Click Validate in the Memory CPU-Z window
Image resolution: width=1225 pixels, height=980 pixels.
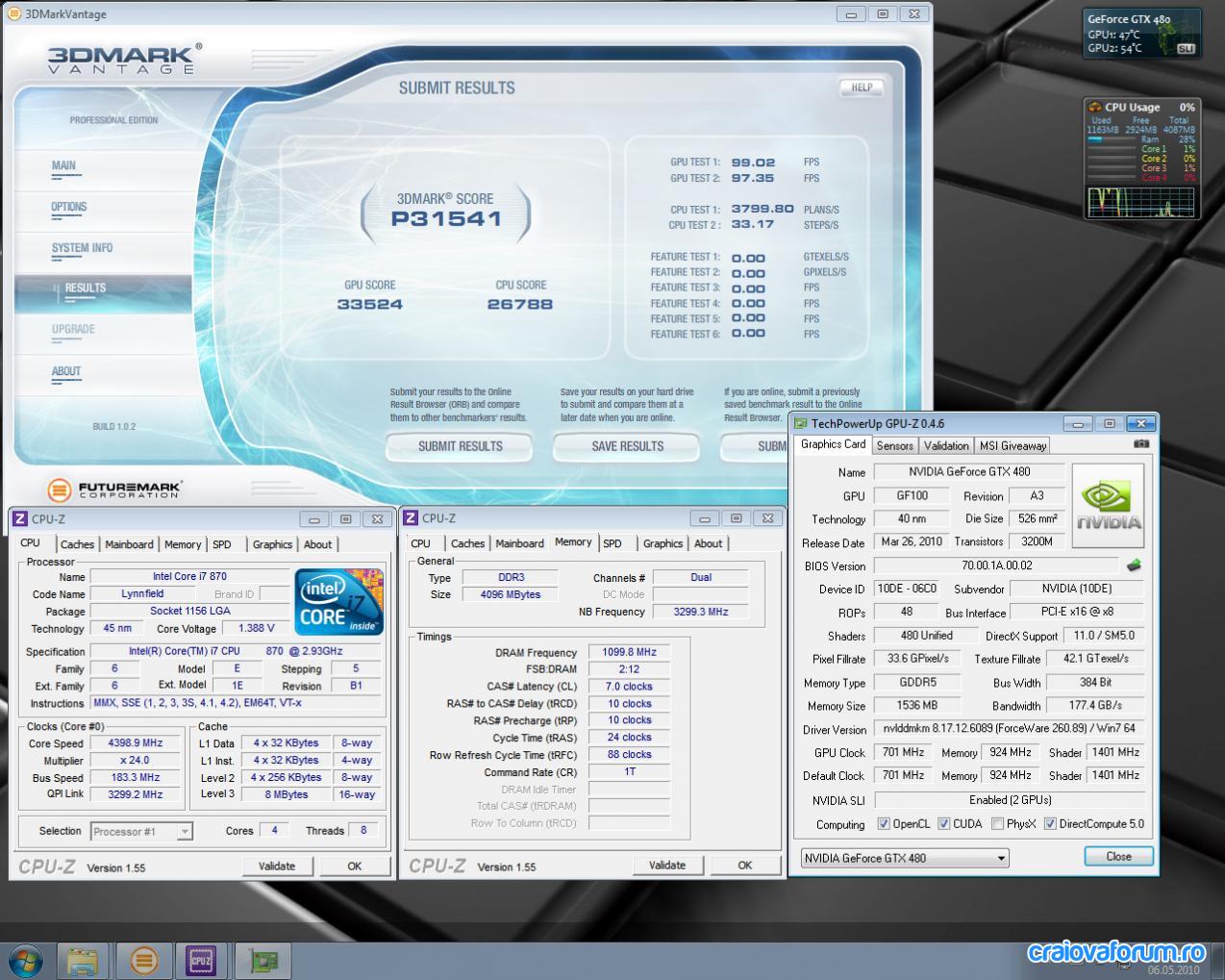pos(667,865)
